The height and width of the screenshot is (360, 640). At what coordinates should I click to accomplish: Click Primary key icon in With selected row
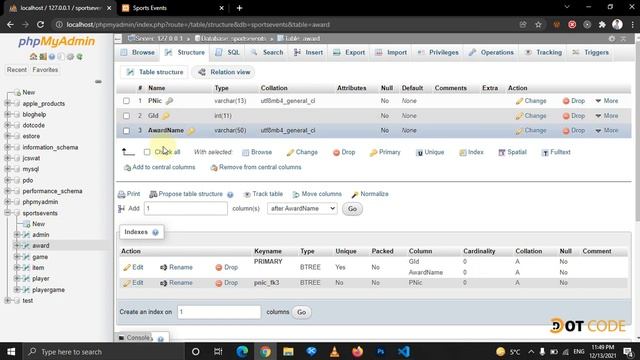pyautogui.click(x=373, y=152)
